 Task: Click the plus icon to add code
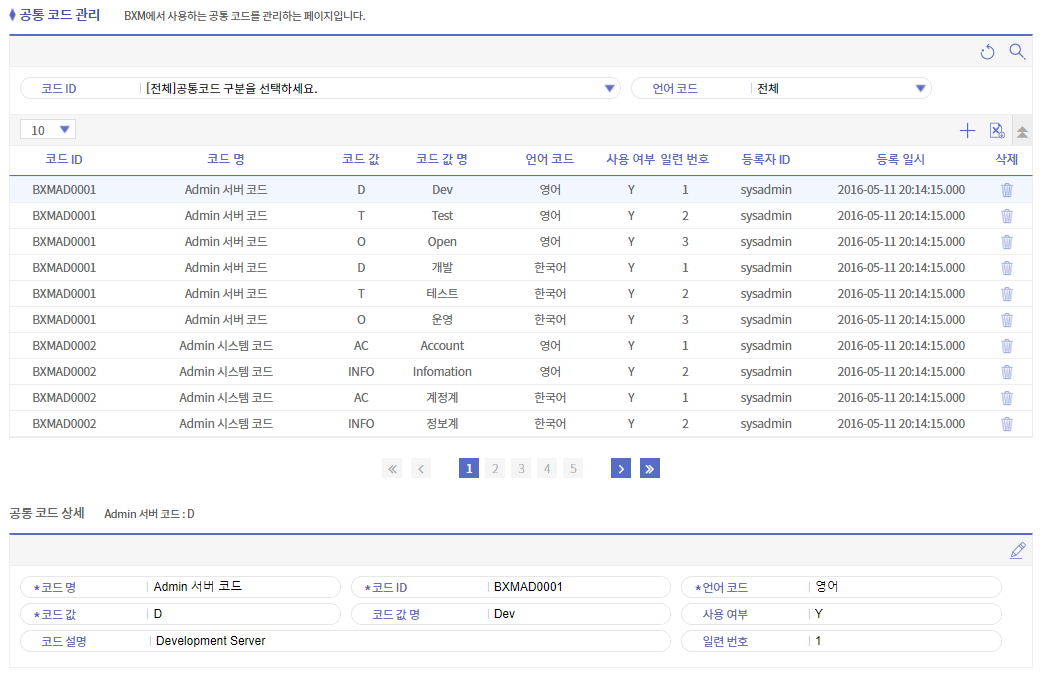click(x=967, y=130)
